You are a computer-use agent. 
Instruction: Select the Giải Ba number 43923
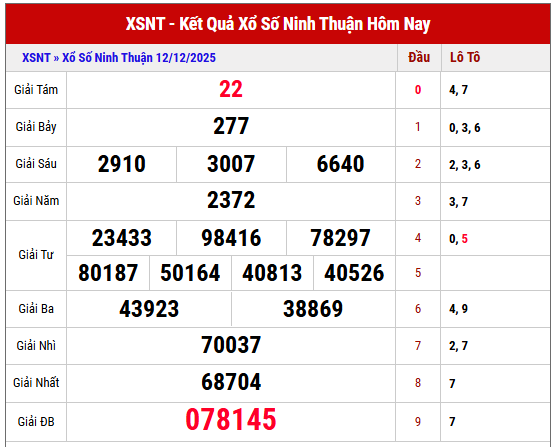149,309
